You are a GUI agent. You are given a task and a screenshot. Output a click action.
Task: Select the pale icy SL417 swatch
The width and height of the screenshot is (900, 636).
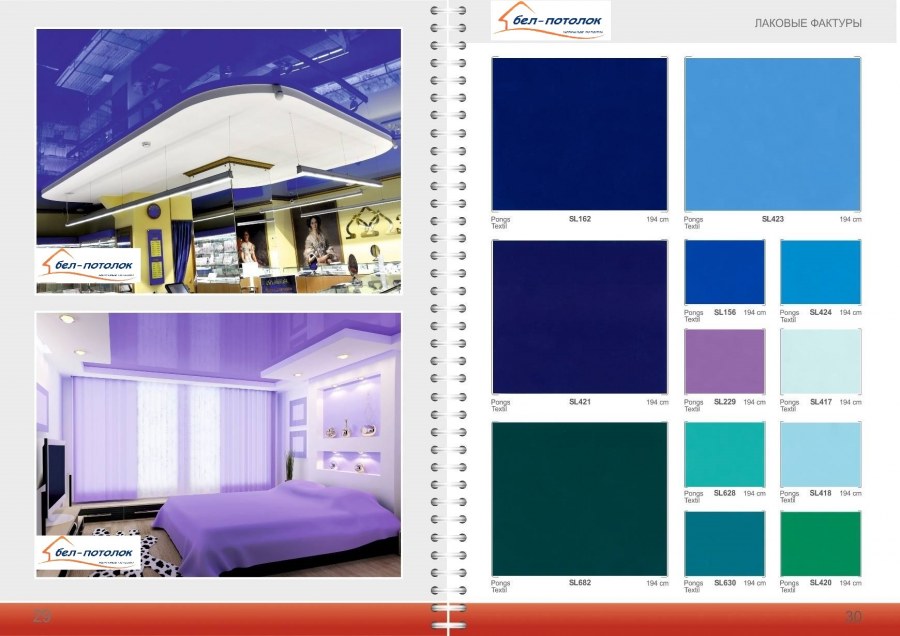point(820,361)
